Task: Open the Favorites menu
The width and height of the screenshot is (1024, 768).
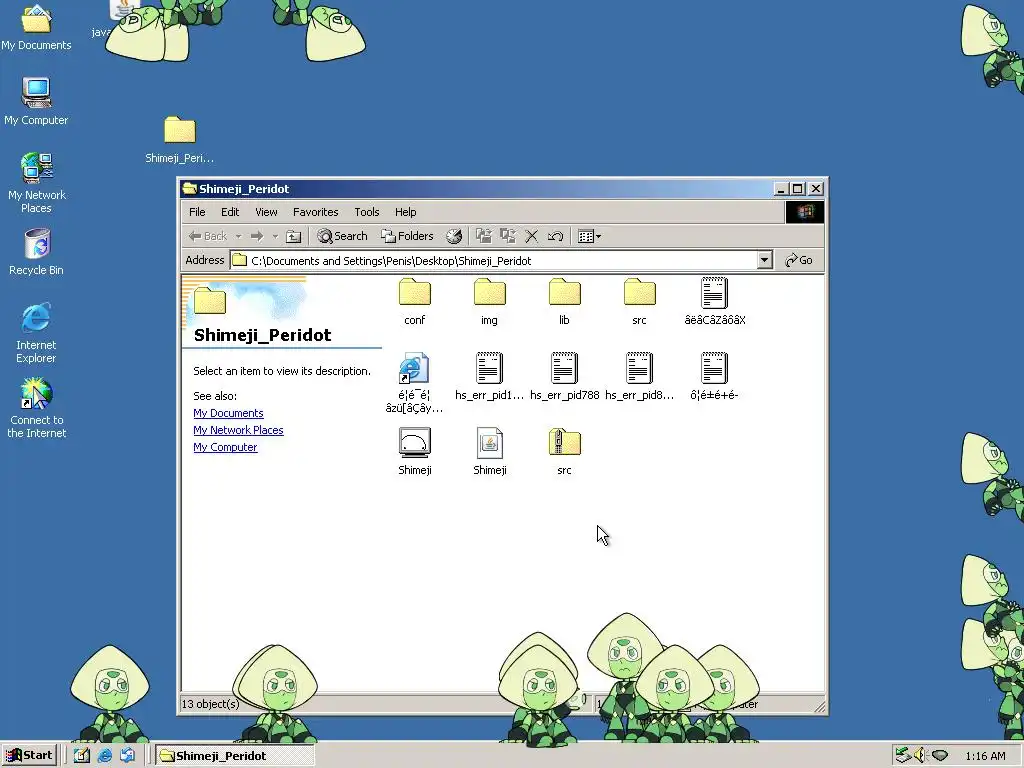Action: point(315,212)
